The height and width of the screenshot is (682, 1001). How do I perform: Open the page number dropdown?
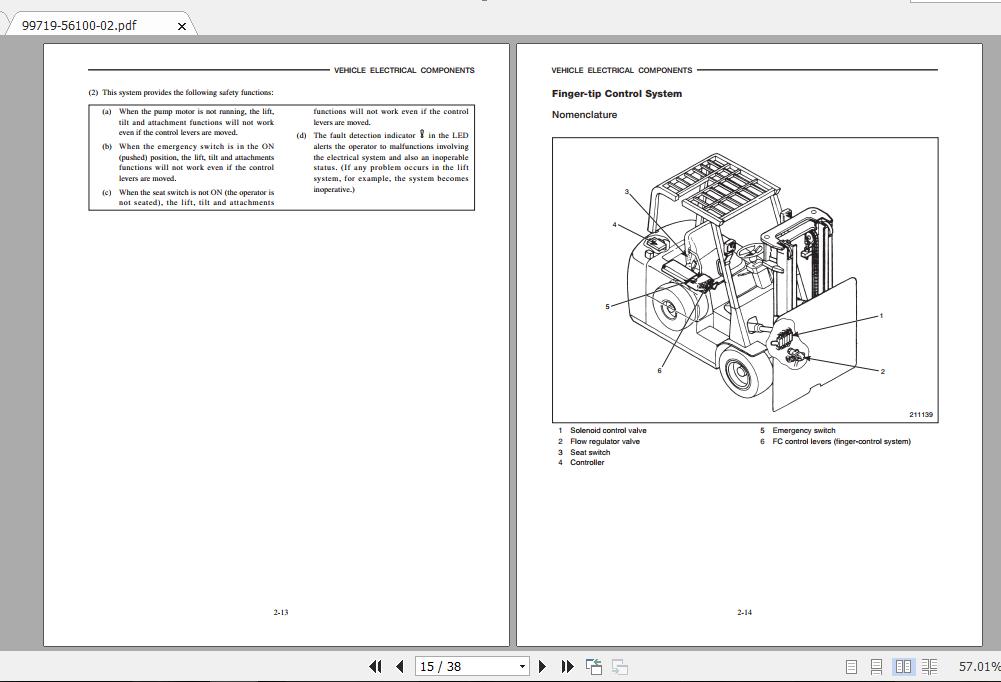tap(522, 665)
